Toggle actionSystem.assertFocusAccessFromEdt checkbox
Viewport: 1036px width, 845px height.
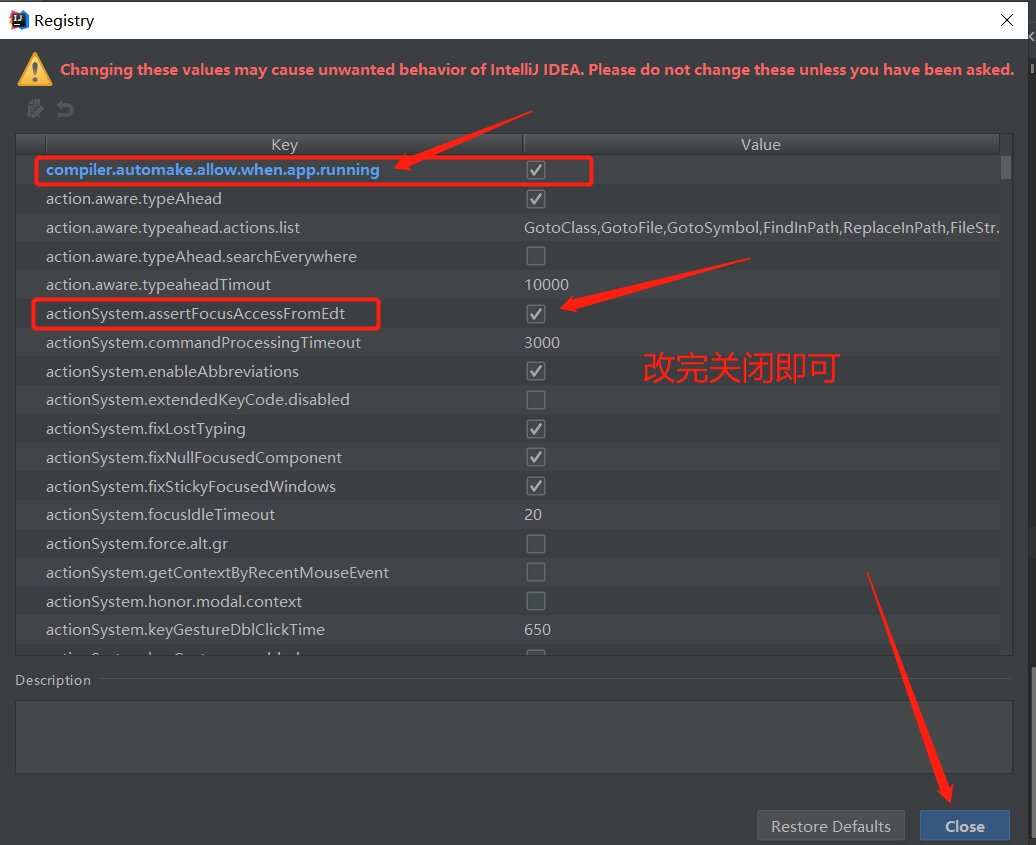click(536, 314)
